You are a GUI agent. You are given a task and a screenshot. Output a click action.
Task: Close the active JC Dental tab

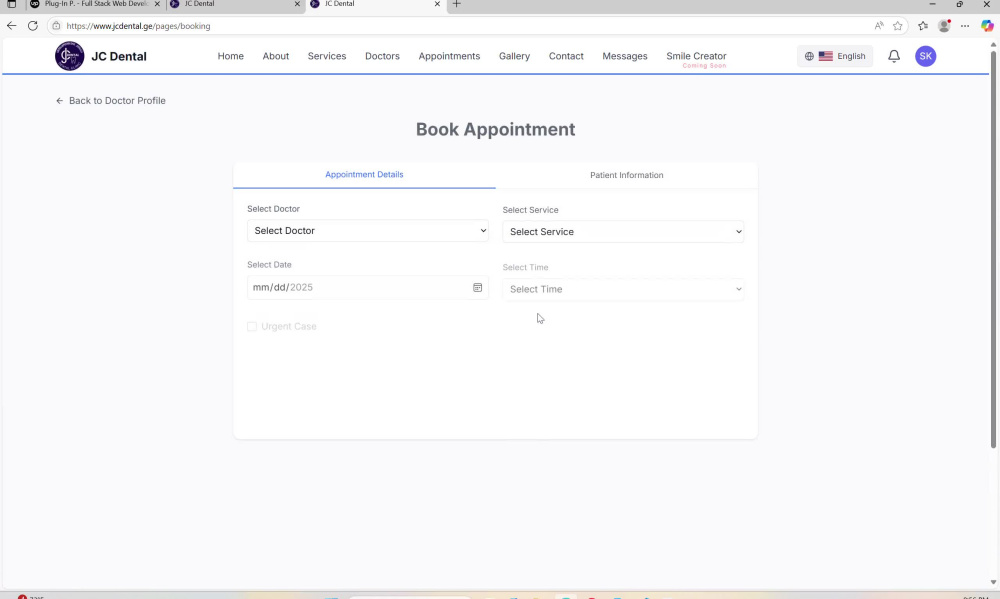[x=437, y=4]
